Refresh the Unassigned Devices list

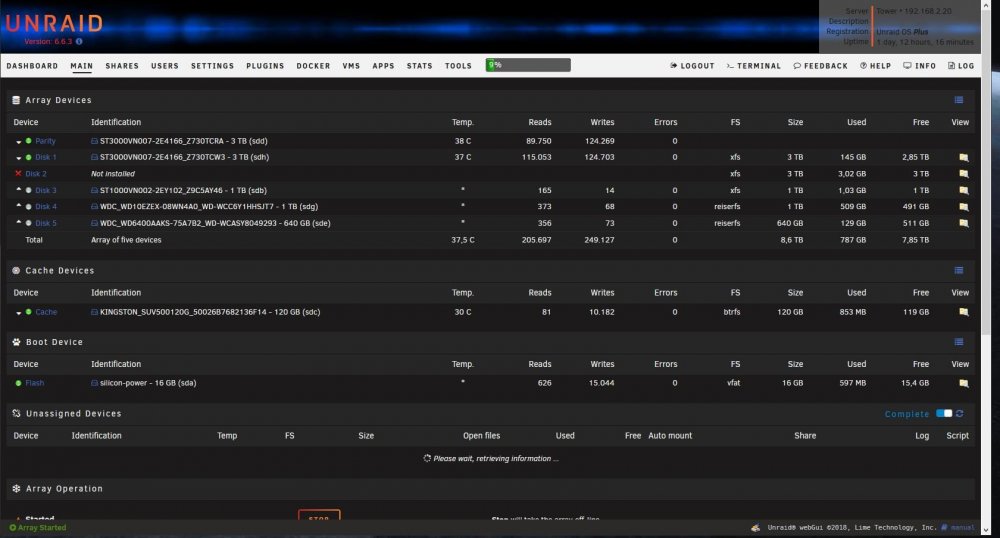[959, 414]
